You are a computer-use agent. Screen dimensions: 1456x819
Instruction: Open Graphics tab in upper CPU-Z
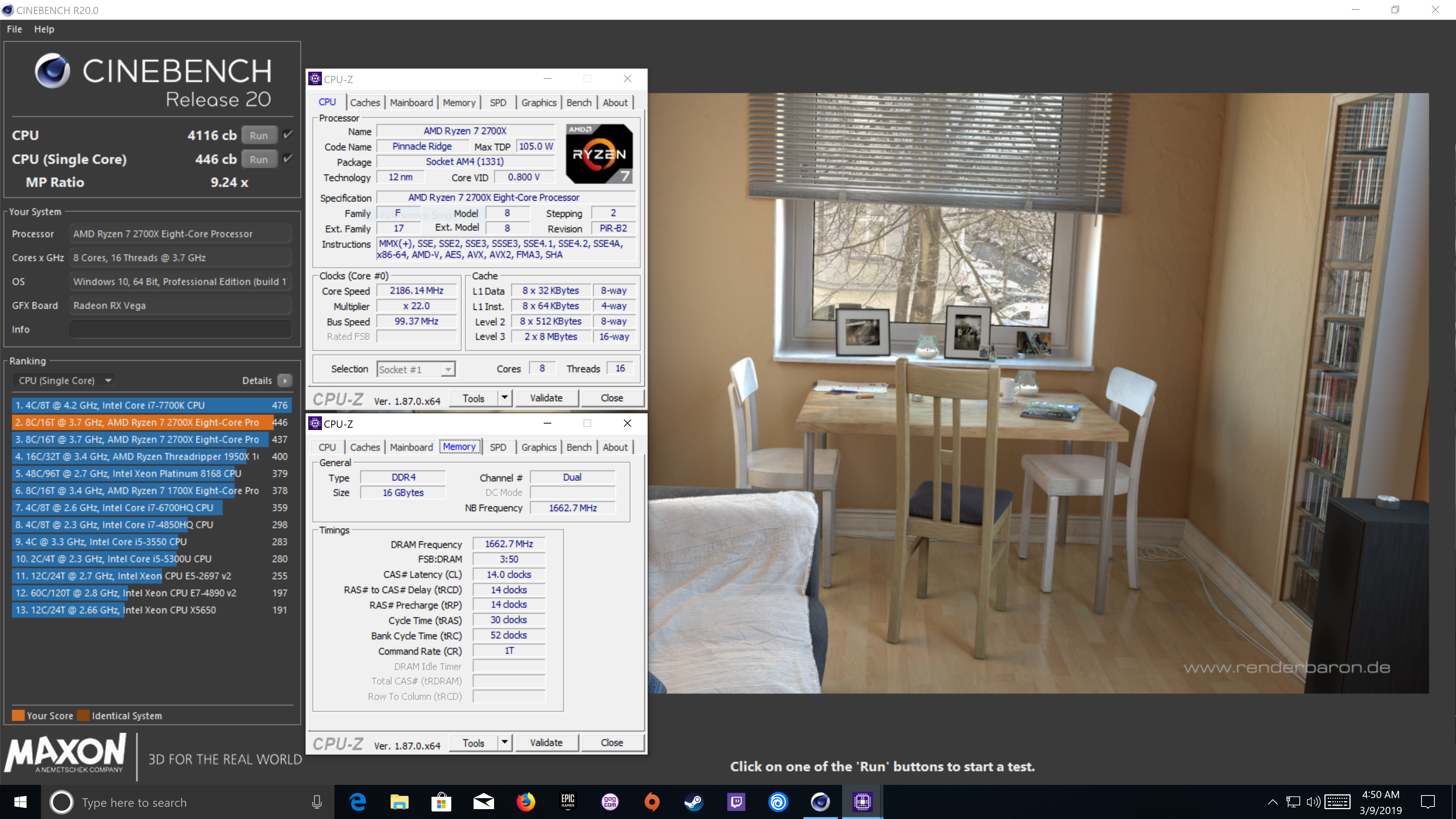pos(539,102)
